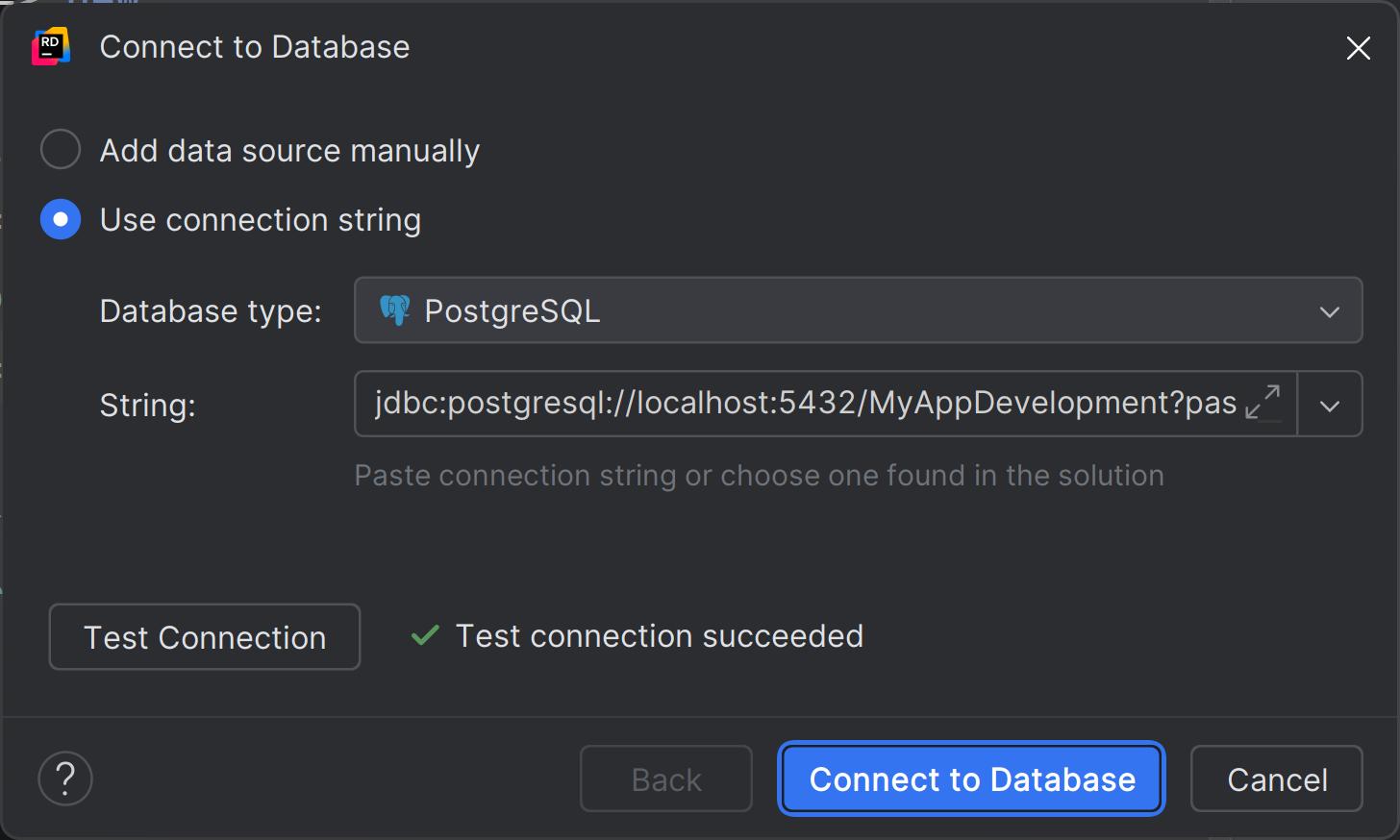Open help via the question mark icon
Viewport: 1400px width, 840px height.
[65, 778]
